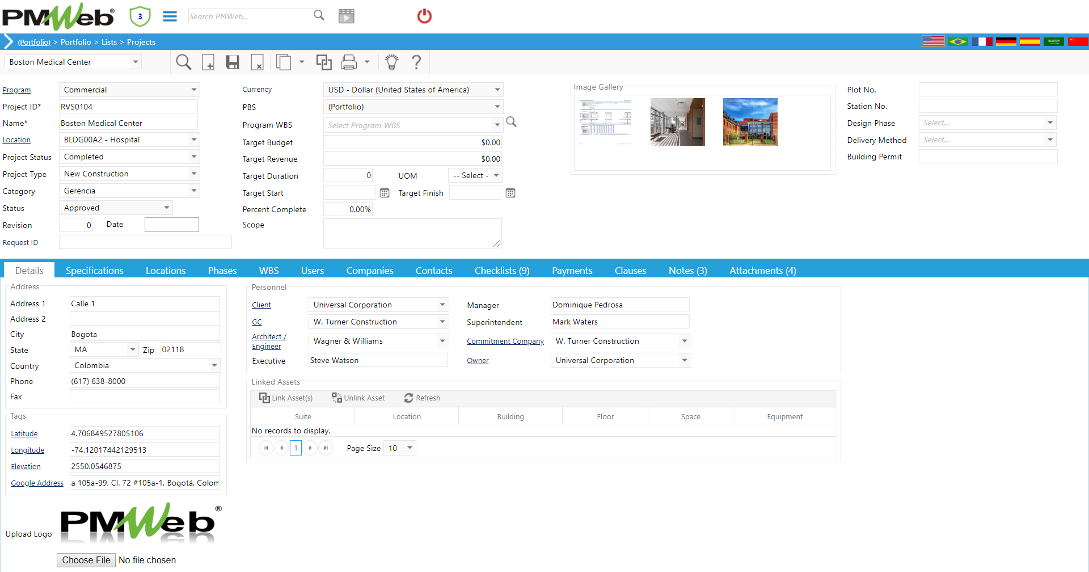Expand the breadcrumb navigation arrow
Screen dimensions: 1089x572
tap(8, 42)
